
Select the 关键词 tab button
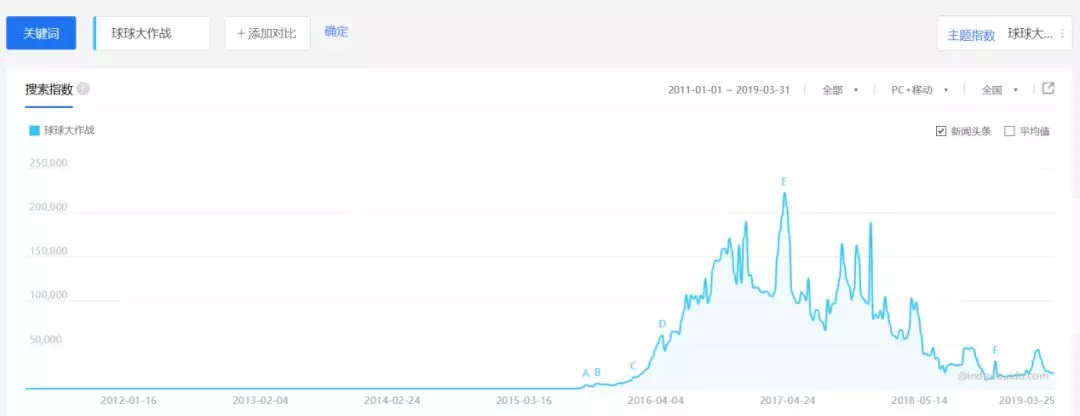point(41,33)
